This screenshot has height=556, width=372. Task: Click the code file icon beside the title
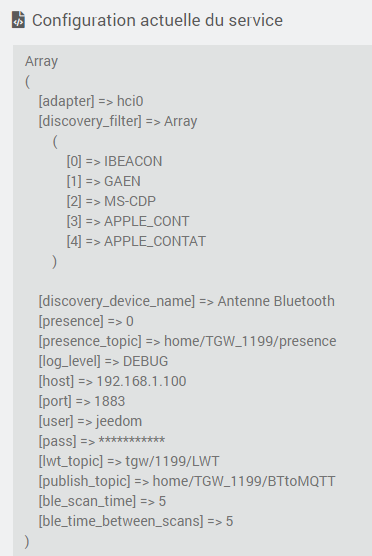[18, 20]
